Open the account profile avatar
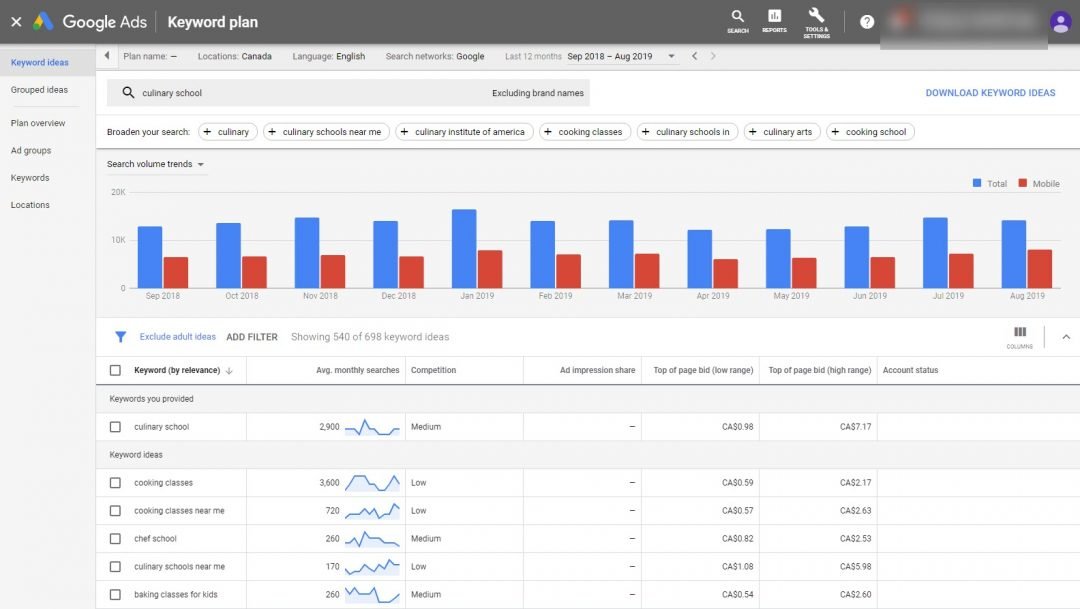The image size is (1080, 609). pos(1059,21)
